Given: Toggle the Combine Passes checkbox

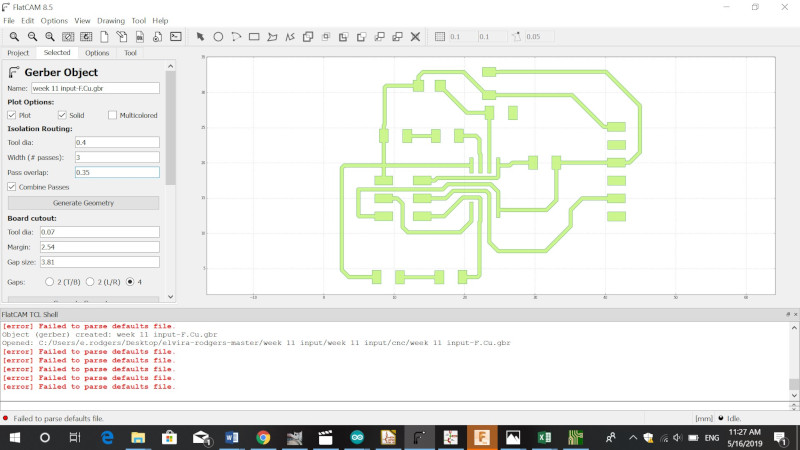Looking at the screenshot, I should pos(12,187).
